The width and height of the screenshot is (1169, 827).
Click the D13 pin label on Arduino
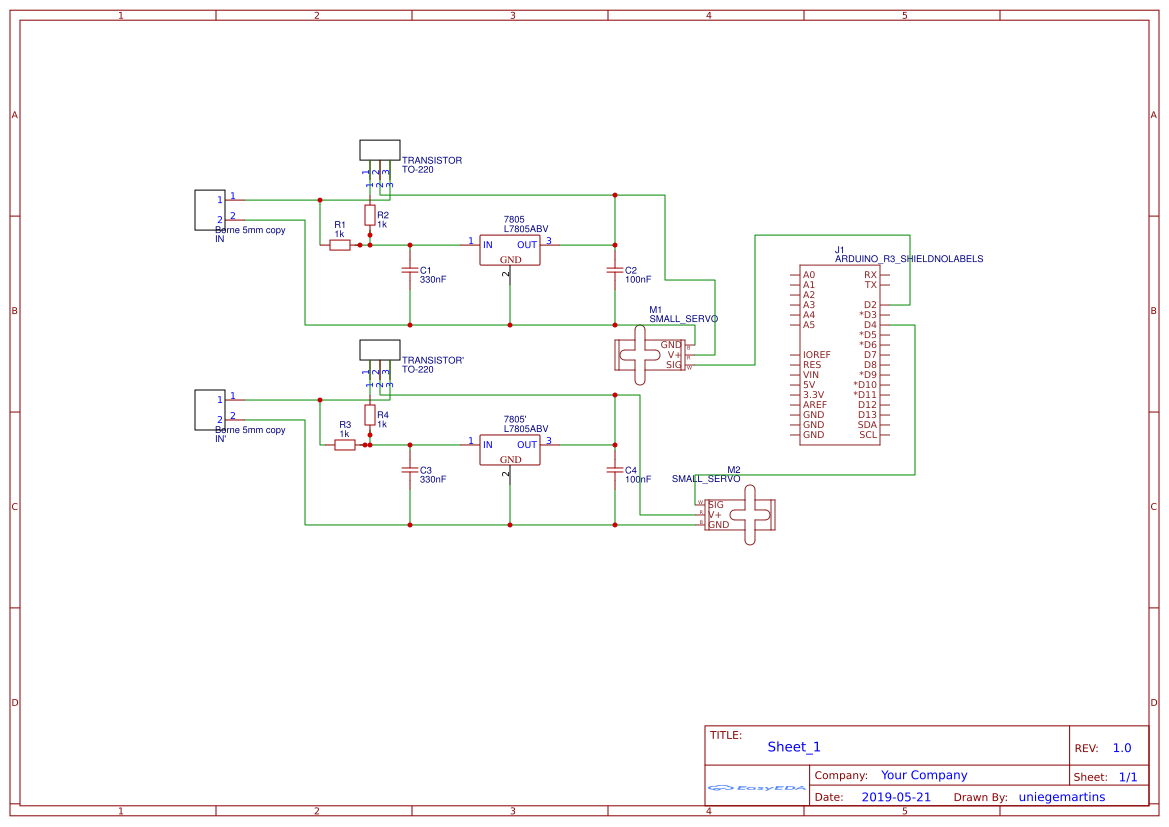[x=867, y=415]
